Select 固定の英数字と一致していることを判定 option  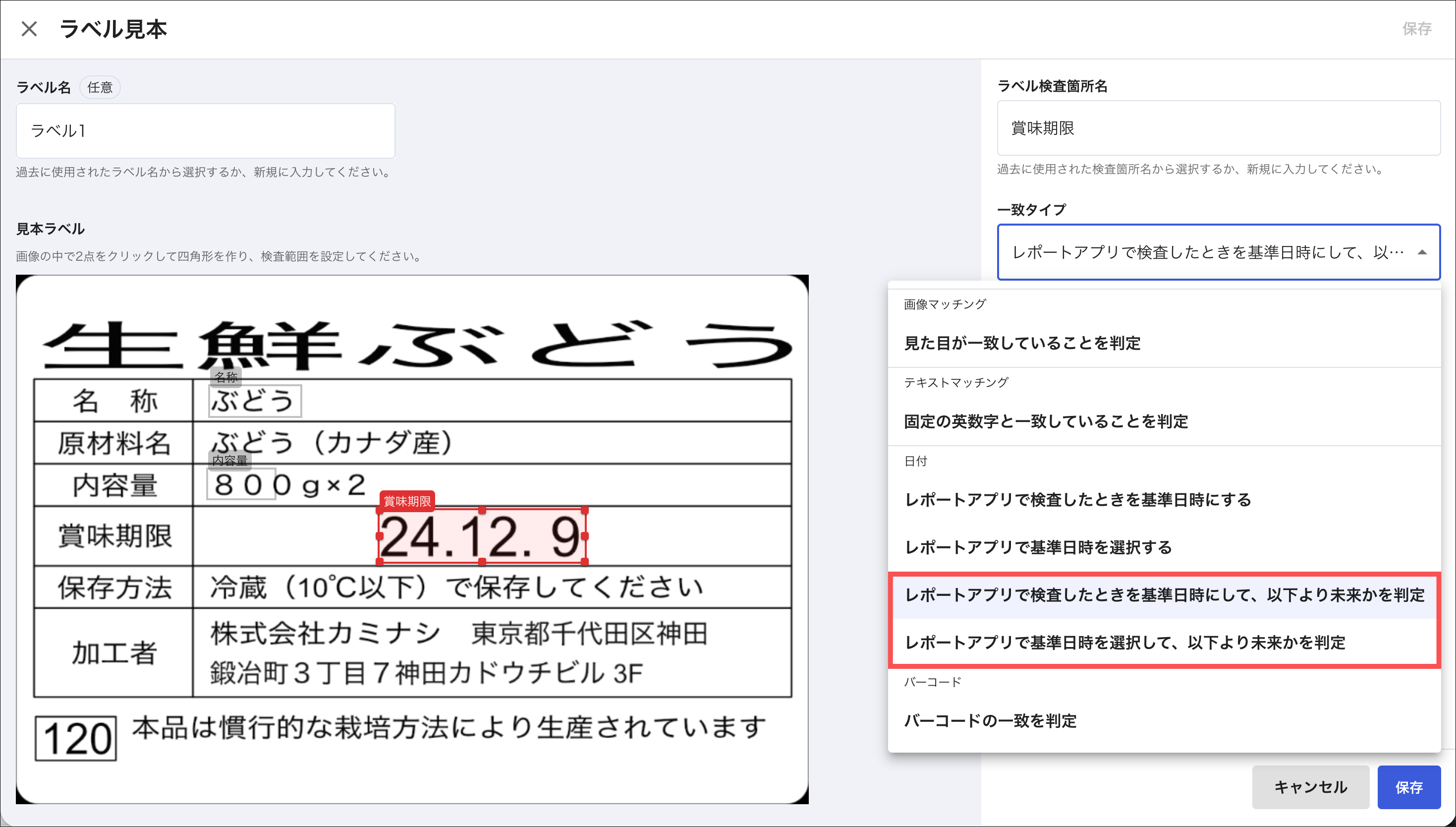[1046, 421]
